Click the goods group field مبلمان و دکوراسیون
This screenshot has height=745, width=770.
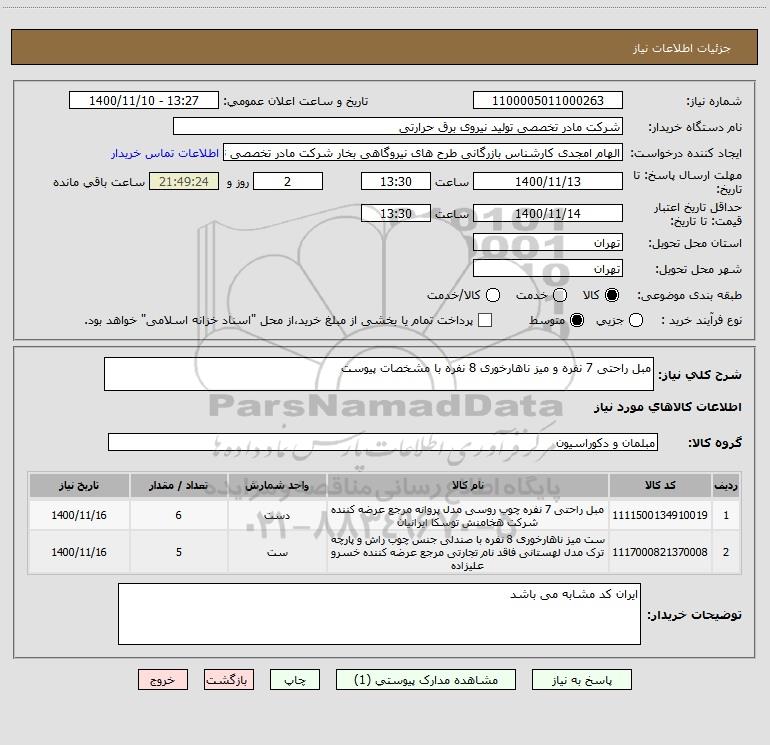click(x=383, y=442)
